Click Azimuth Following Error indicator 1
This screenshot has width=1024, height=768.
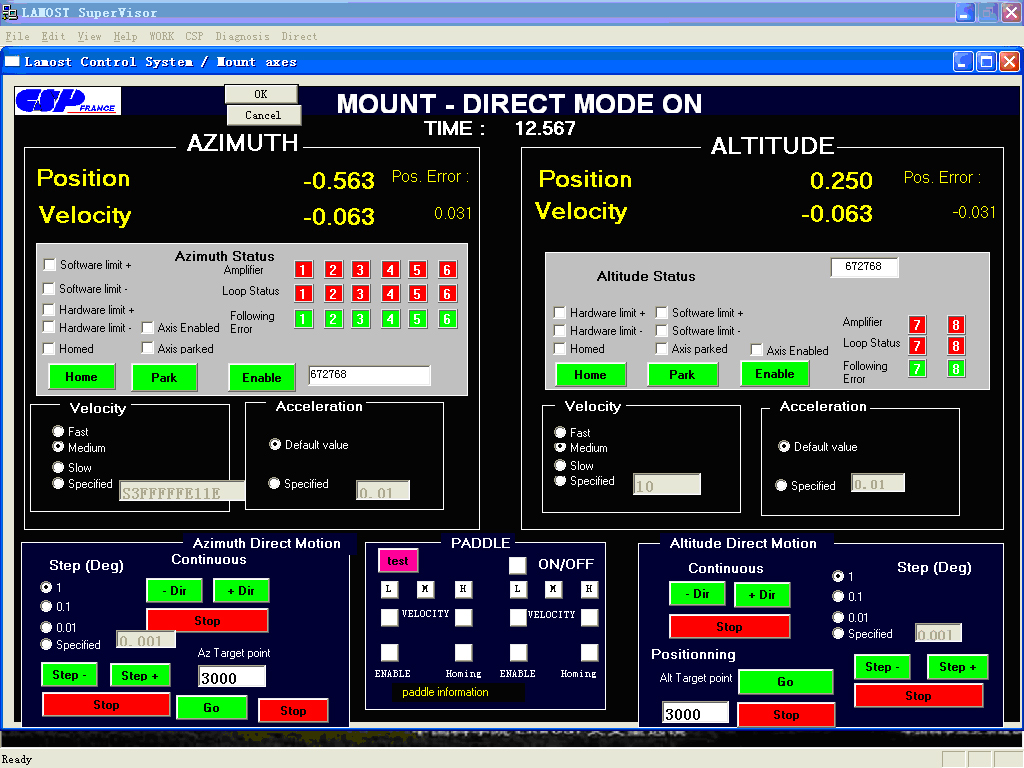[303, 319]
